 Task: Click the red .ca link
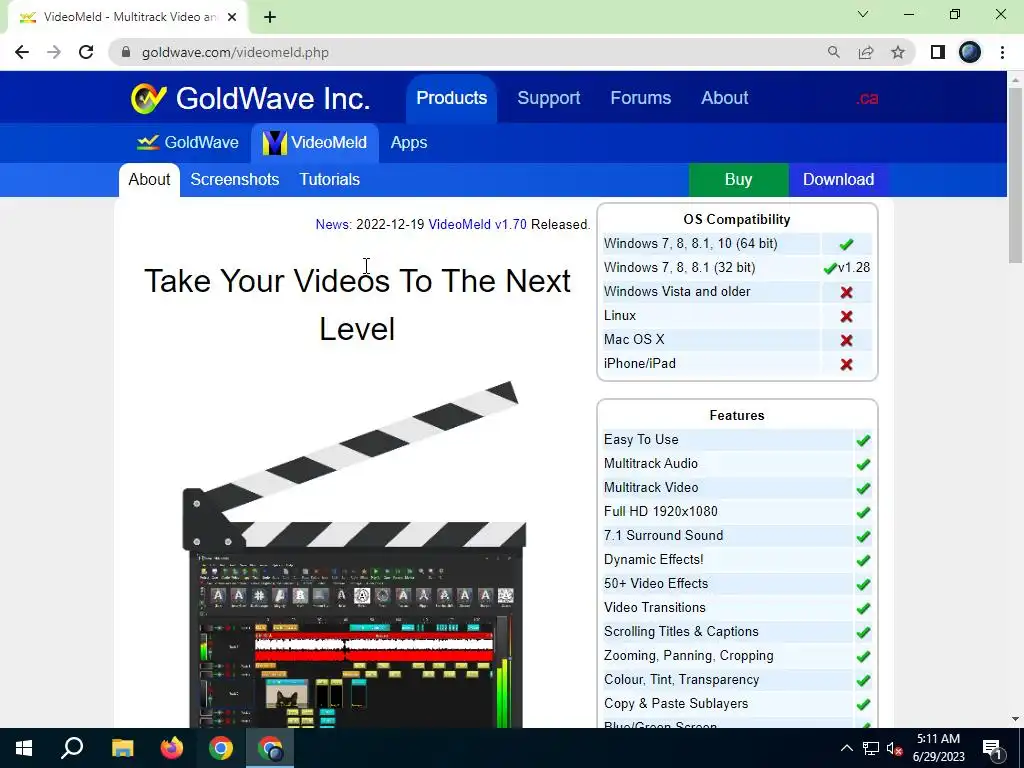pos(867,99)
